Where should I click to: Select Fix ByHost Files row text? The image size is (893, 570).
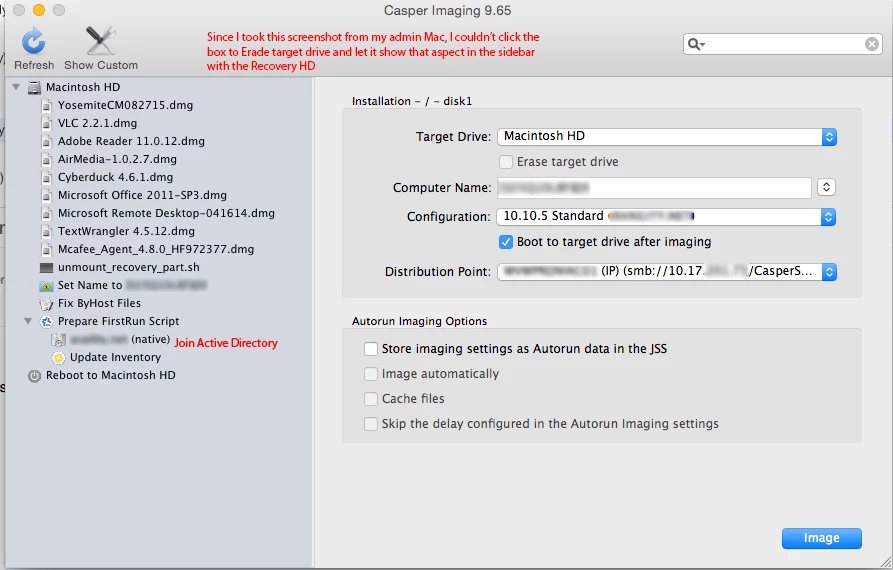click(99, 304)
